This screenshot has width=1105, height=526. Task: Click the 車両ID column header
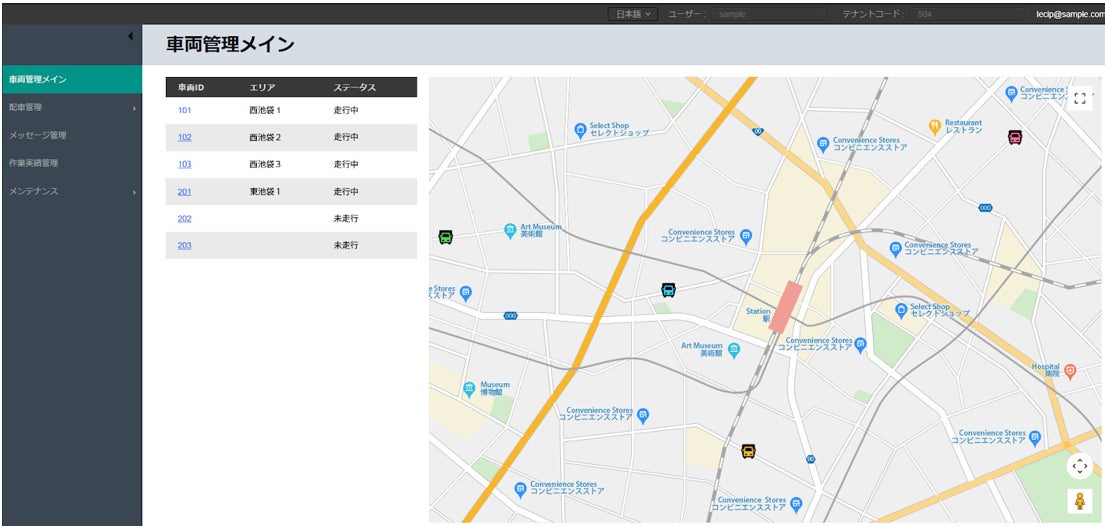[x=190, y=87]
